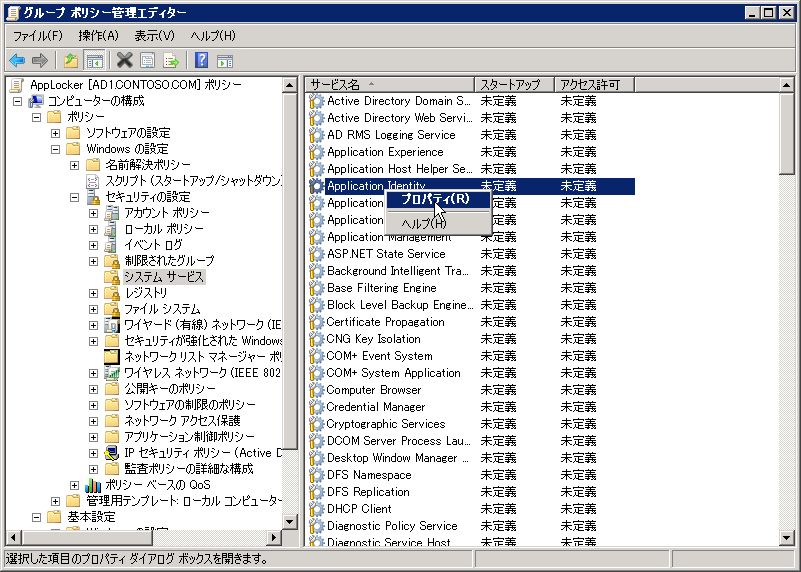Click the アカウント ポリシー icon
This screenshot has height=572, width=801.
coord(112,213)
